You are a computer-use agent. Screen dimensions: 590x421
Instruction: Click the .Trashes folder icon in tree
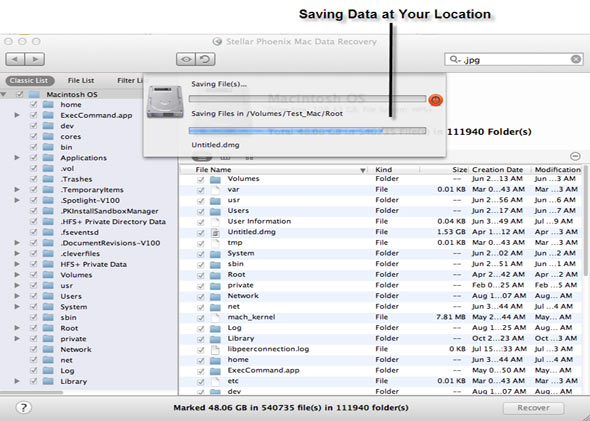pyautogui.click(x=48, y=179)
